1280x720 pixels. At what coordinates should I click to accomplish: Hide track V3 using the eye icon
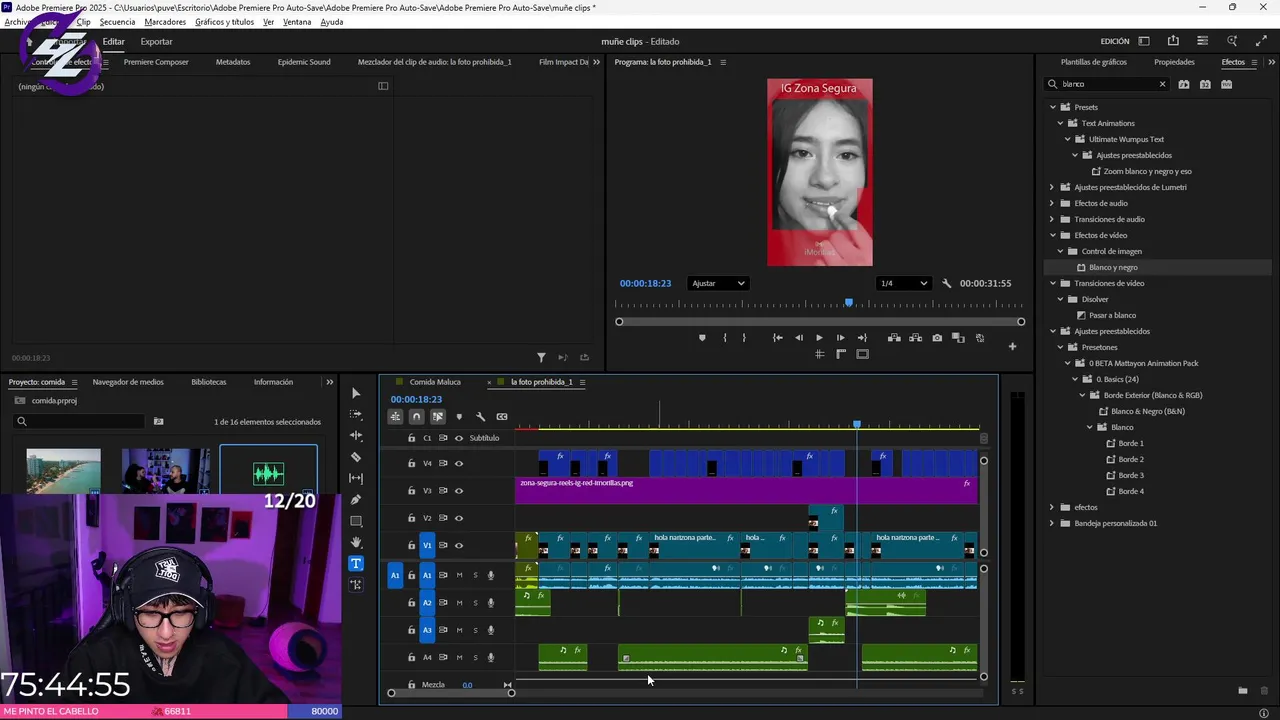459,491
